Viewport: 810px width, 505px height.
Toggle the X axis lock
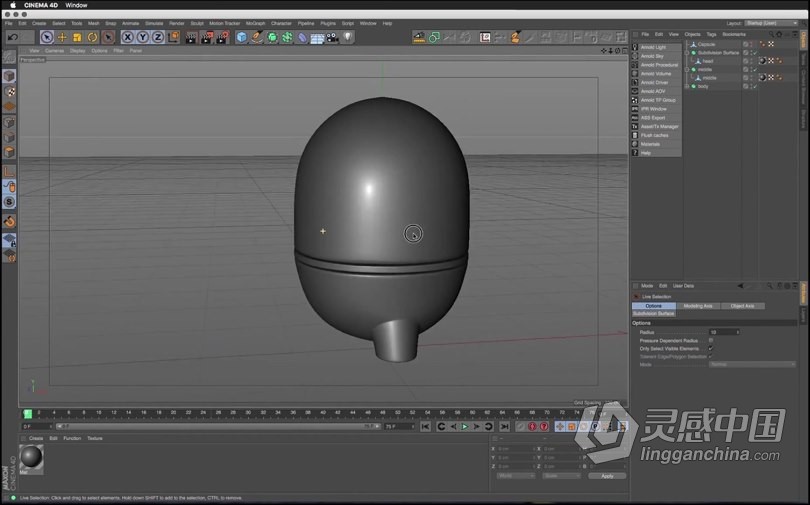(128, 37)
